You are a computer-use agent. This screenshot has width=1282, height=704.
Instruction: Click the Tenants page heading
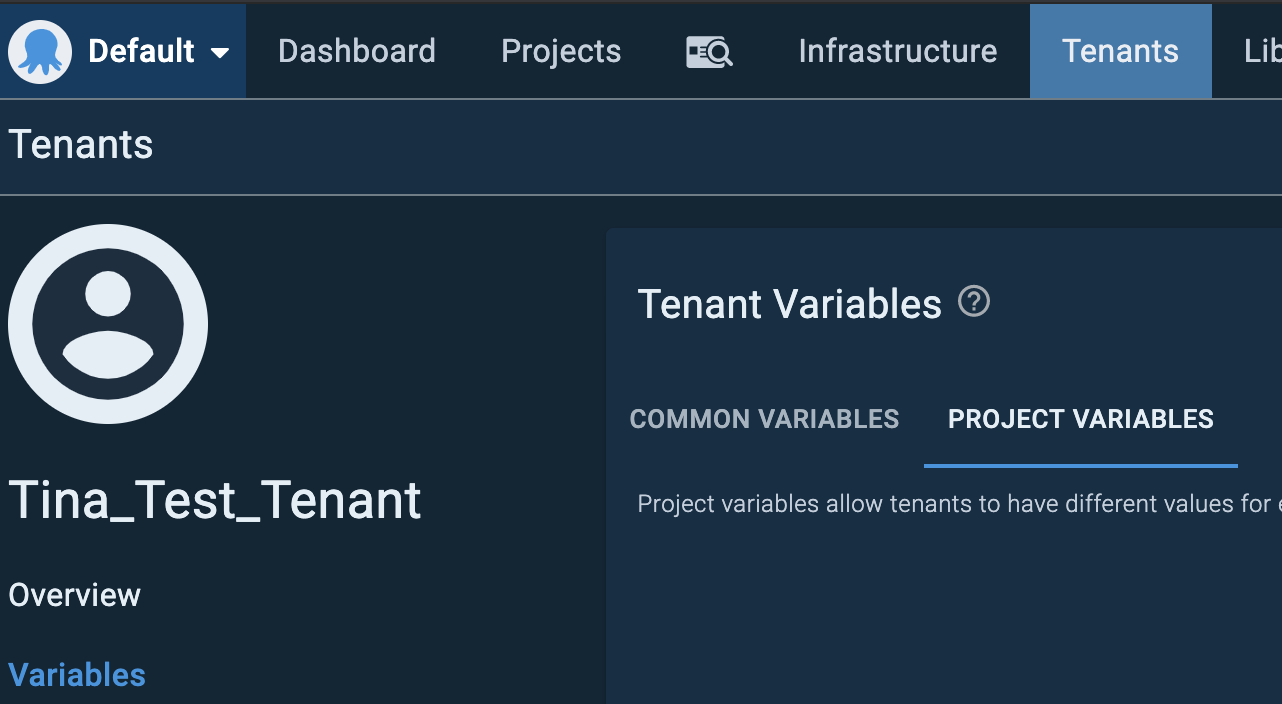(80, 144)
